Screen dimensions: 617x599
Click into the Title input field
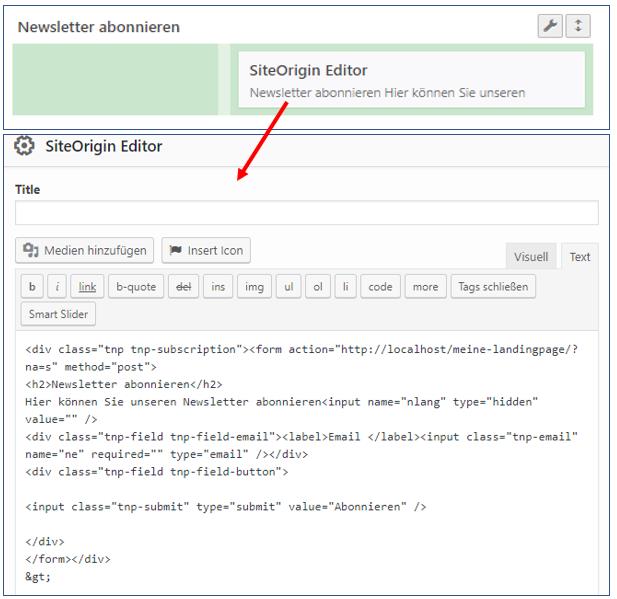pyautogui.click(x=306, y=212)
